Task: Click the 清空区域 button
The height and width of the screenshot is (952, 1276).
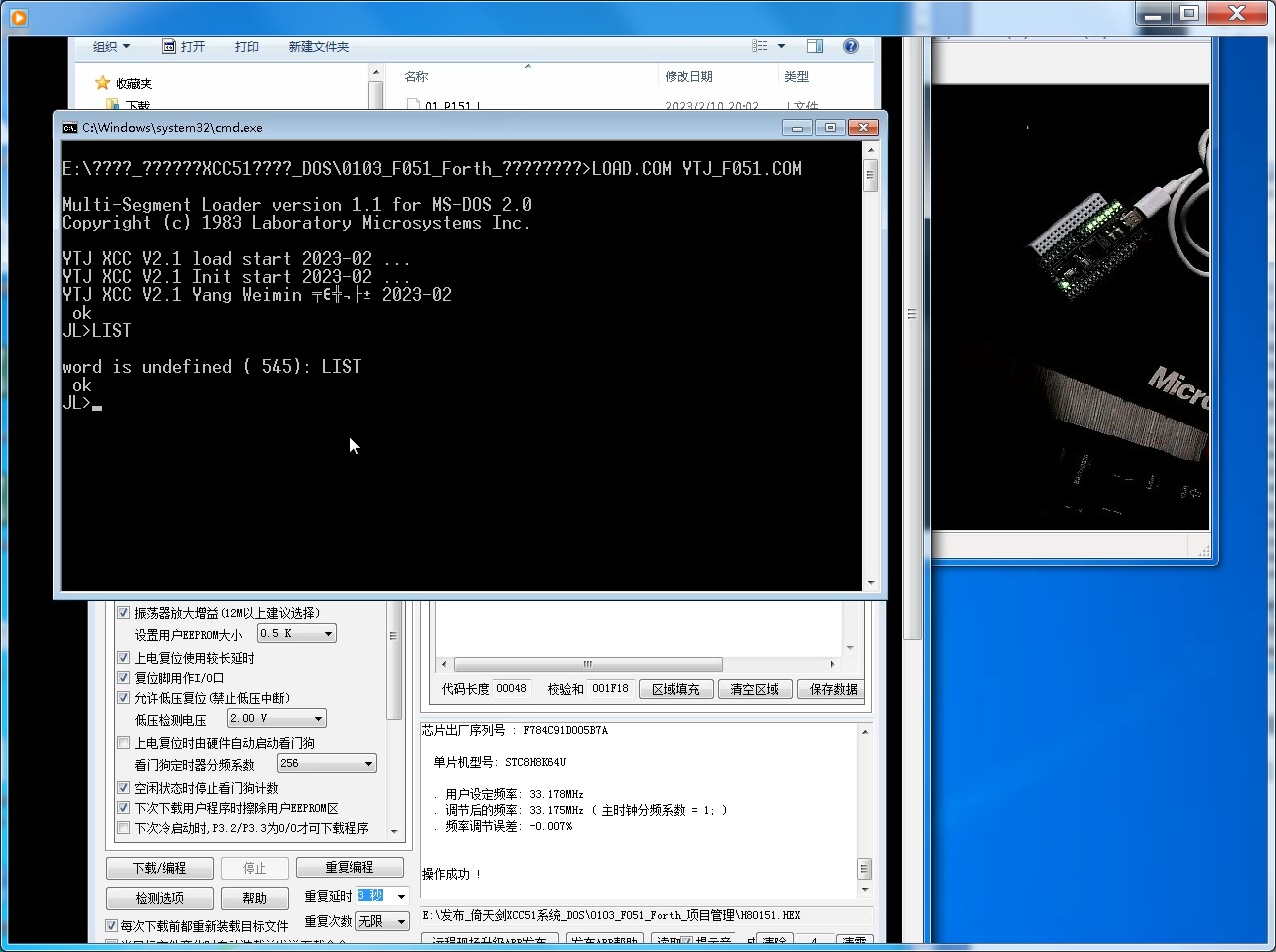Action: [755, 689]
